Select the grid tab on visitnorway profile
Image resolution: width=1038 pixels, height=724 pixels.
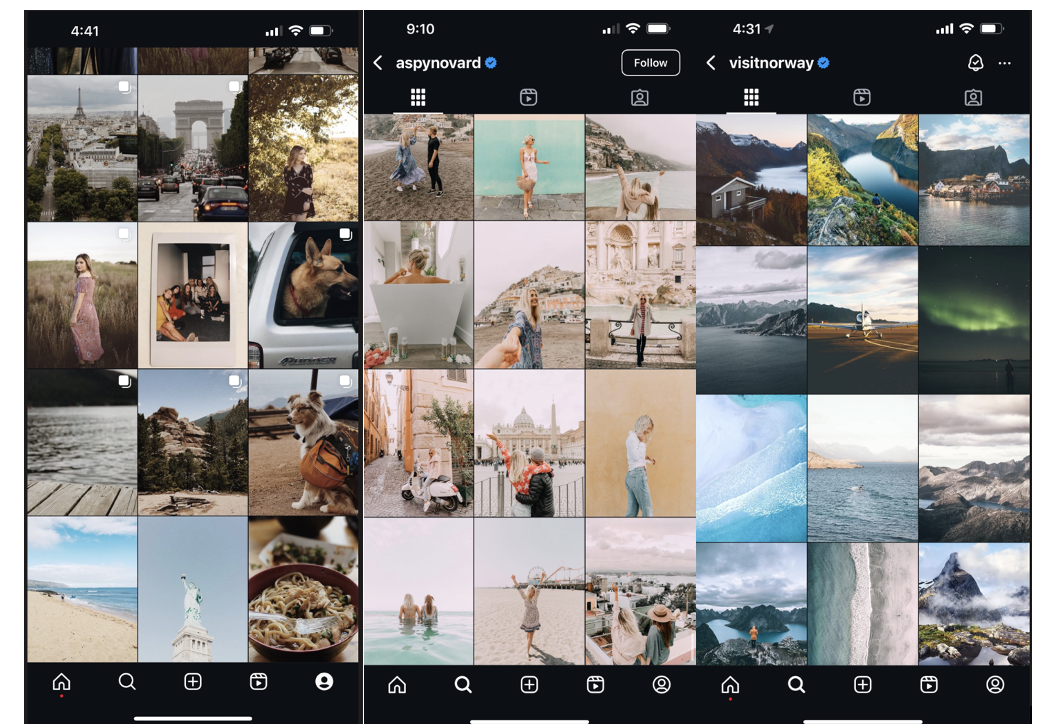(x=751, y=98)
